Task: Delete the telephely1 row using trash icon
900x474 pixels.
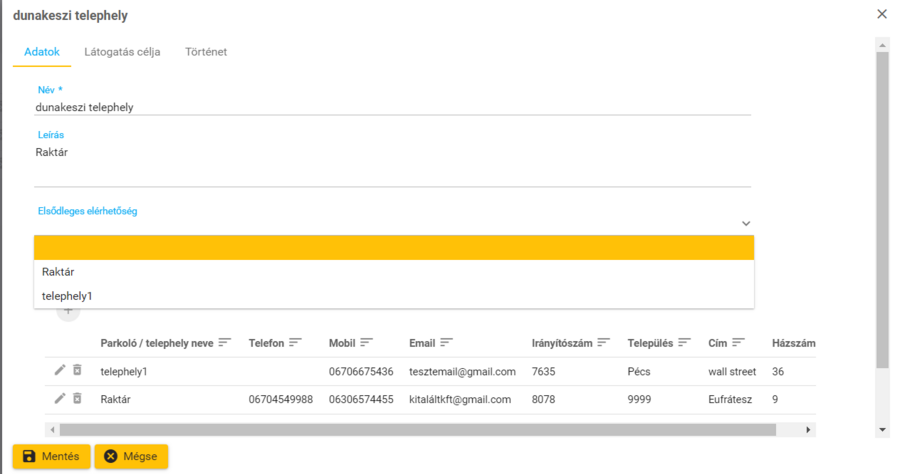Action: (x=77, y=371)
